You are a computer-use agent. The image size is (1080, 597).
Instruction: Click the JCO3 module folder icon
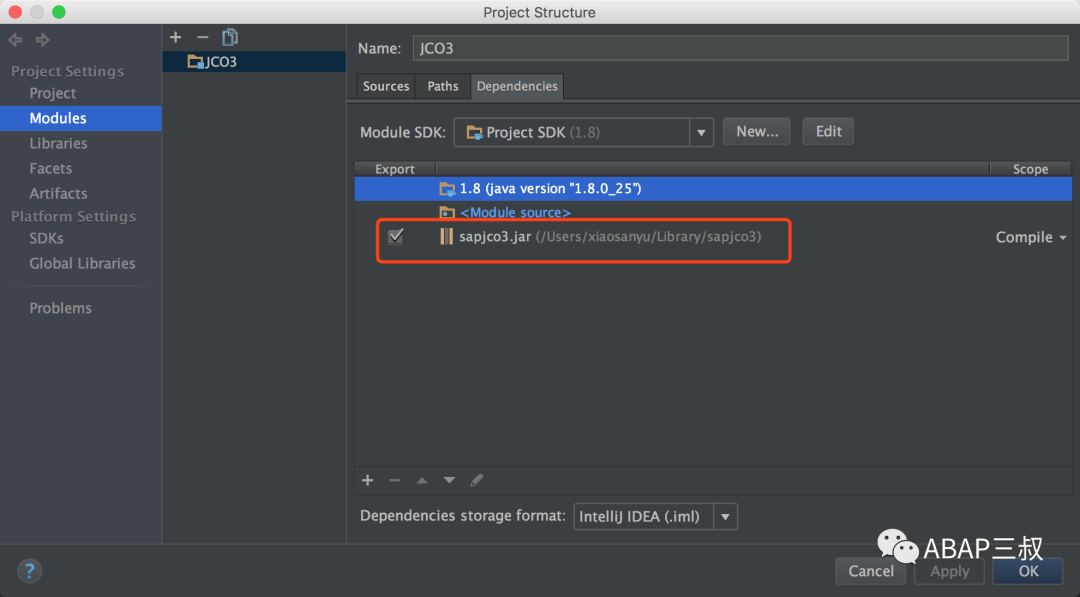196,62
